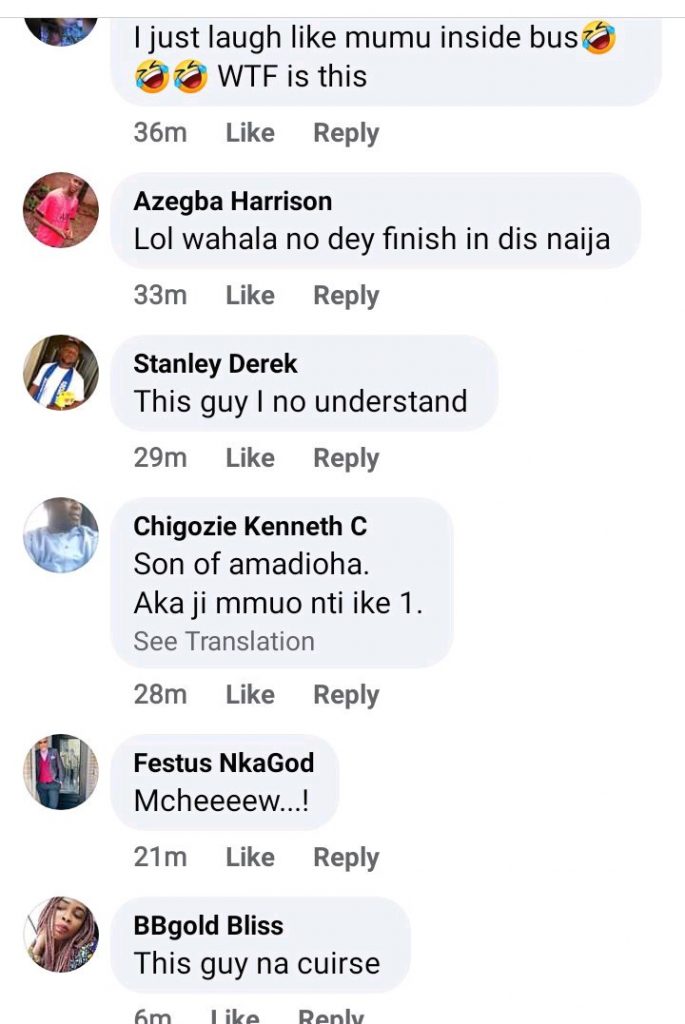Reply to Chigozie Kenneth C's comment
The width and height of the screenshot is (685, 1024).
click(x=346, y=695)
